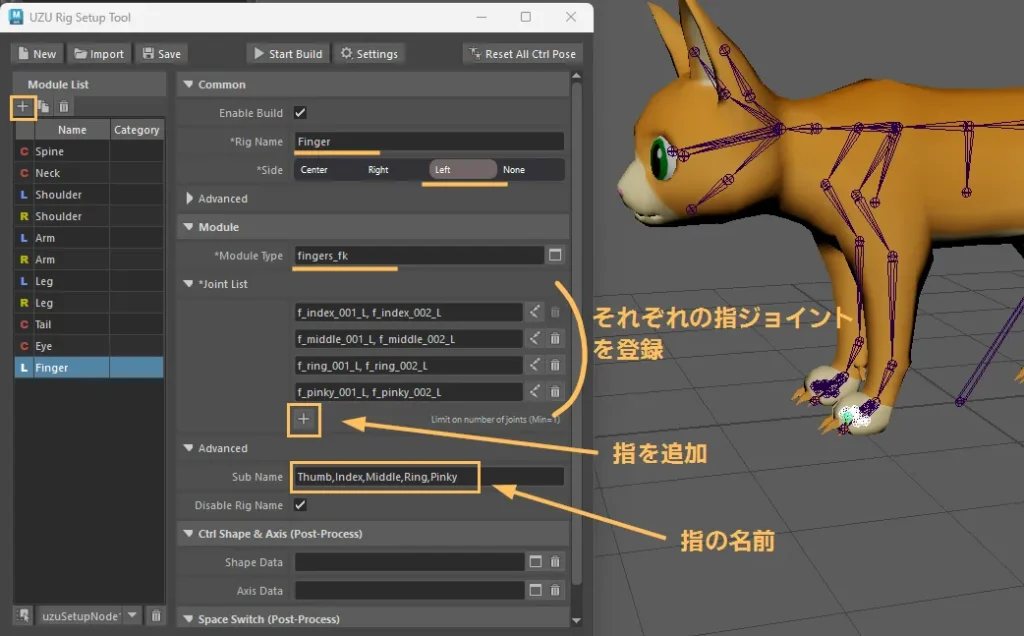Screen dimensions: 1024x636
Task: Select Neck module in list
Action: 89,172
